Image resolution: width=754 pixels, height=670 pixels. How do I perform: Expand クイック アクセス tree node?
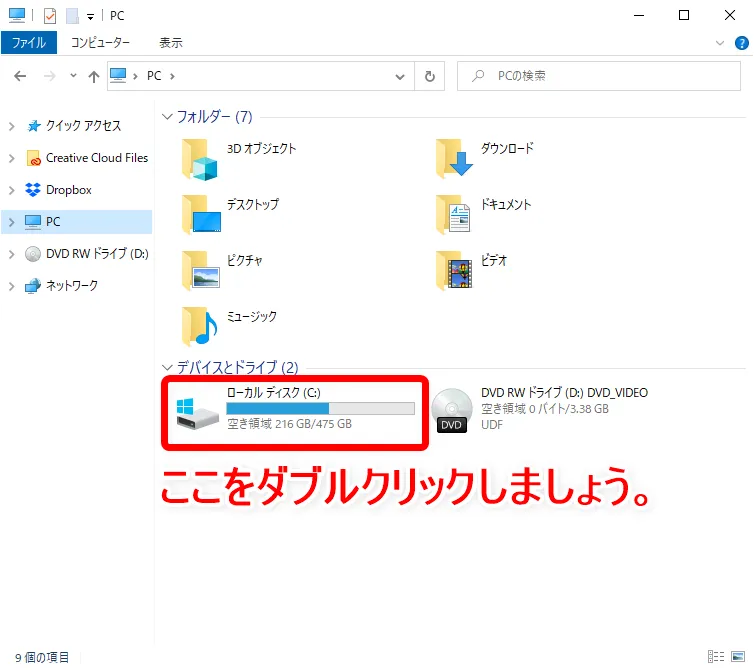click(12, 126)
